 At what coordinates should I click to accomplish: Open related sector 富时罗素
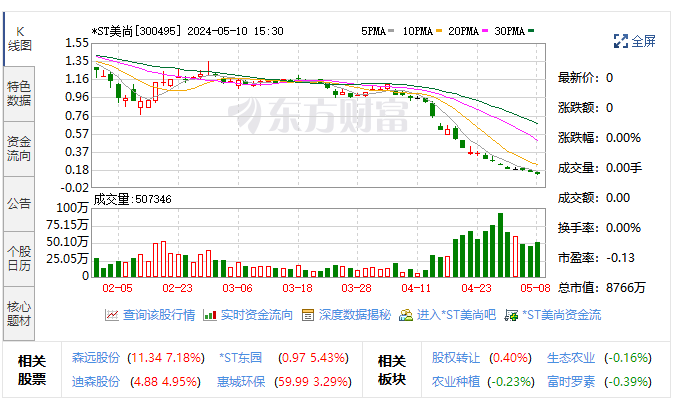click(571, 382)
